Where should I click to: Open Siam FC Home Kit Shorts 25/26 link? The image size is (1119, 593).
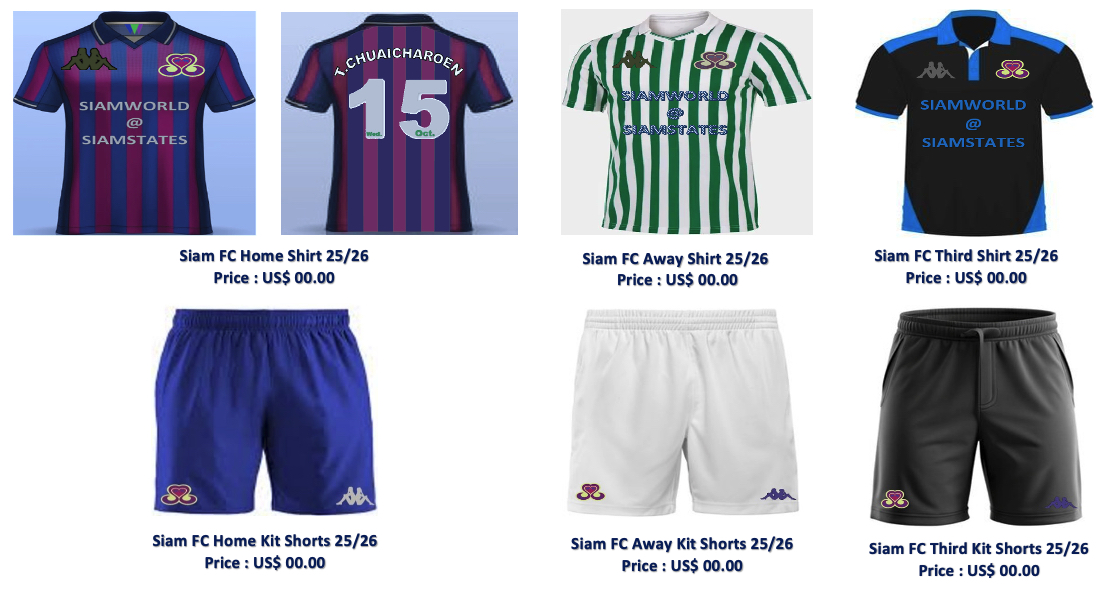coord(265,541)
